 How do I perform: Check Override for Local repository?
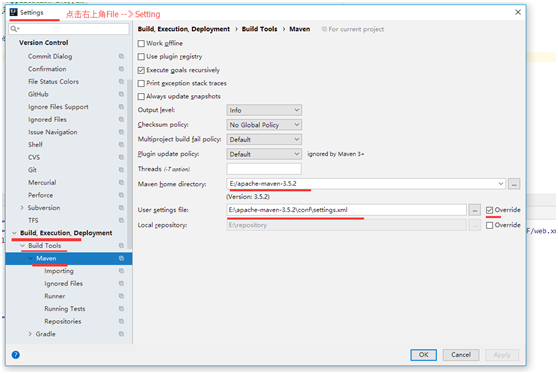click(490, 225)
